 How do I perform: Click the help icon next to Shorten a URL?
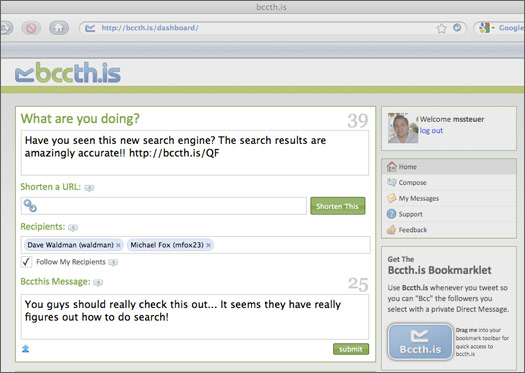point(89,188)
